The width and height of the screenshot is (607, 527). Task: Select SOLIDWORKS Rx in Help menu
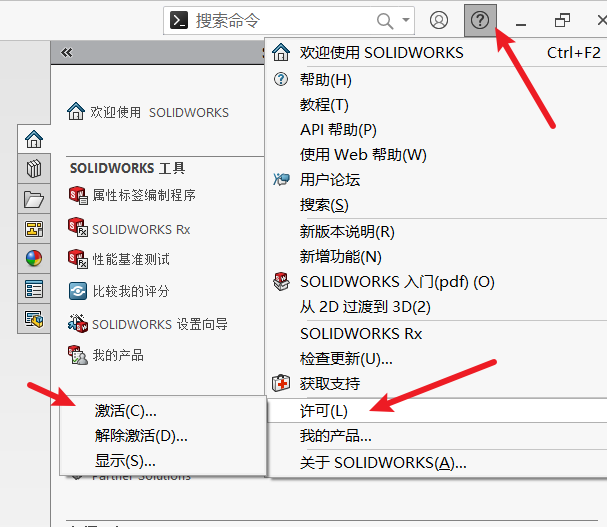(x=436, y=334)
